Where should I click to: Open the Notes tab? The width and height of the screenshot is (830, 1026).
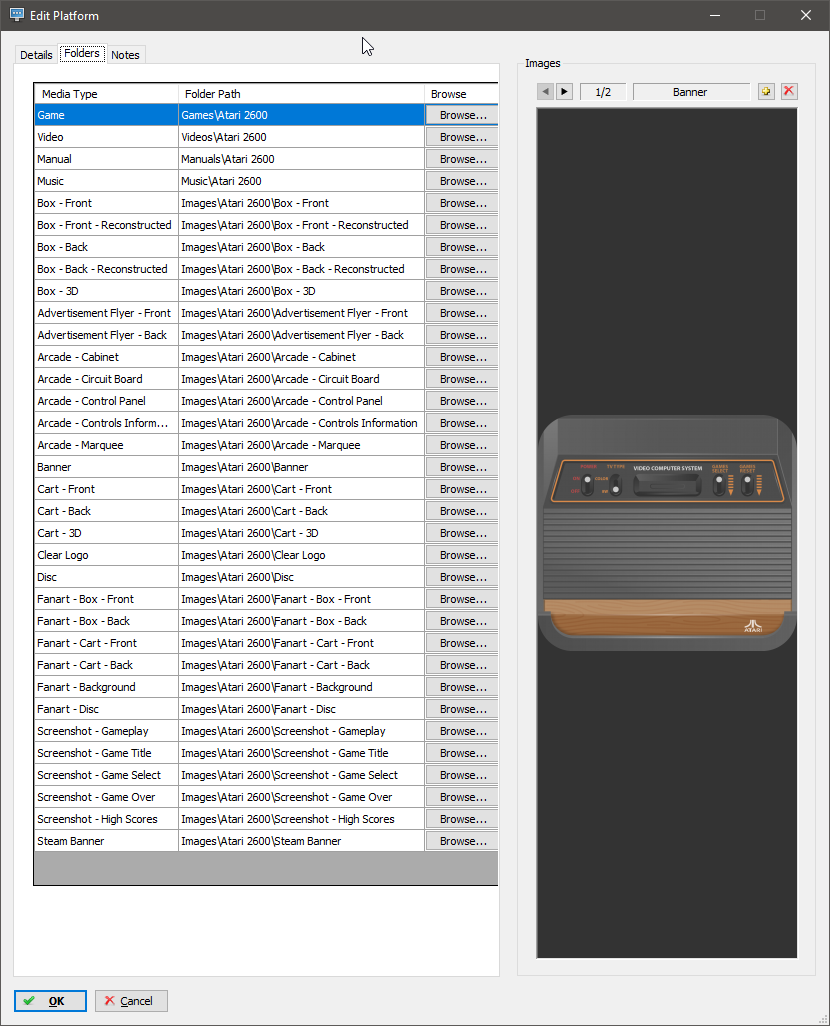coord(125,55)
